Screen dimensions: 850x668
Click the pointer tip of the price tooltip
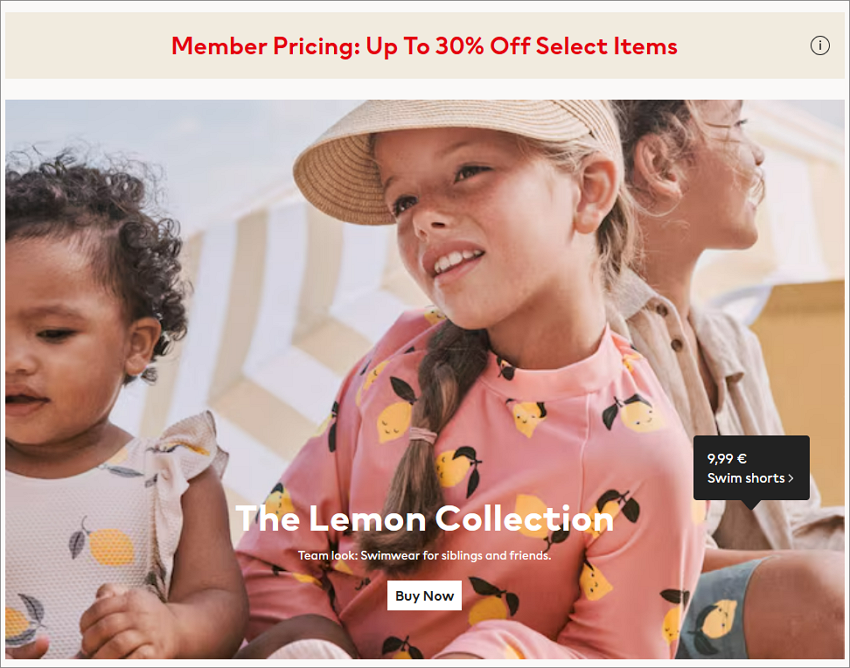(751, 504)
